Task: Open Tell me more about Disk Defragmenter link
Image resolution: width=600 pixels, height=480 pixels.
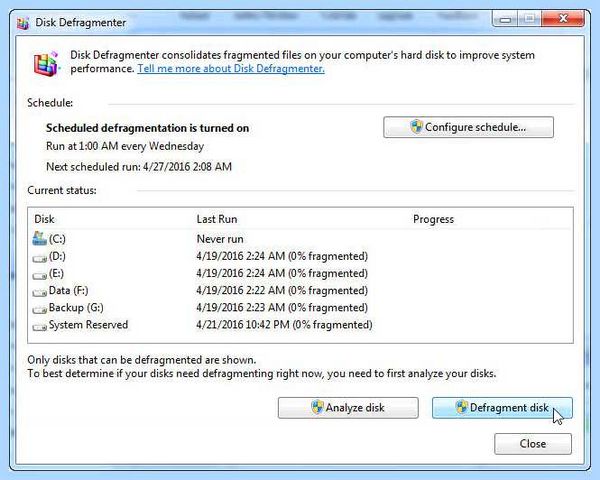Action: coord(231,69)
